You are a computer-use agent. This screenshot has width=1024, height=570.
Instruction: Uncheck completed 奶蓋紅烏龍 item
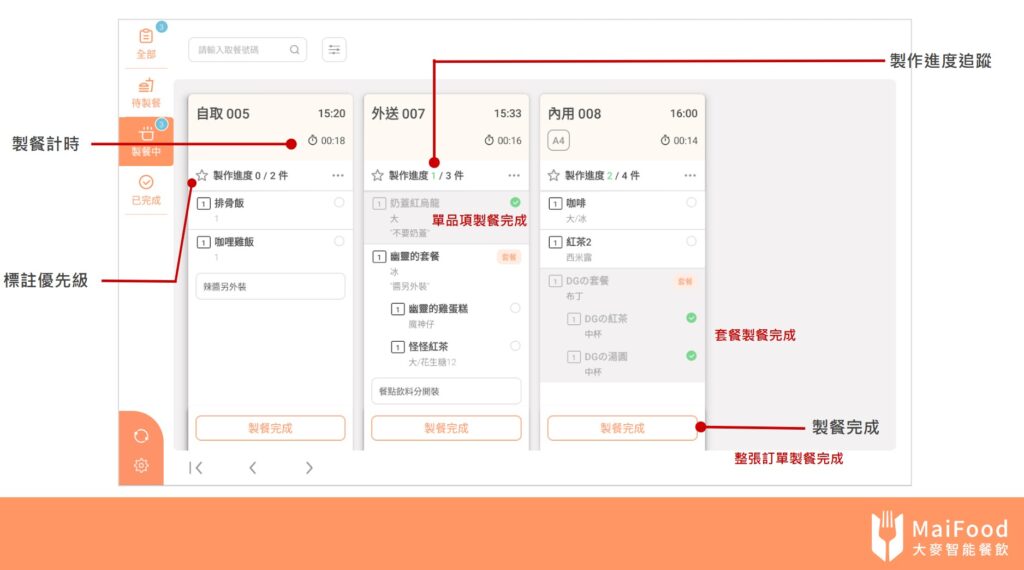pyautogui.click(x=515, y=203)
